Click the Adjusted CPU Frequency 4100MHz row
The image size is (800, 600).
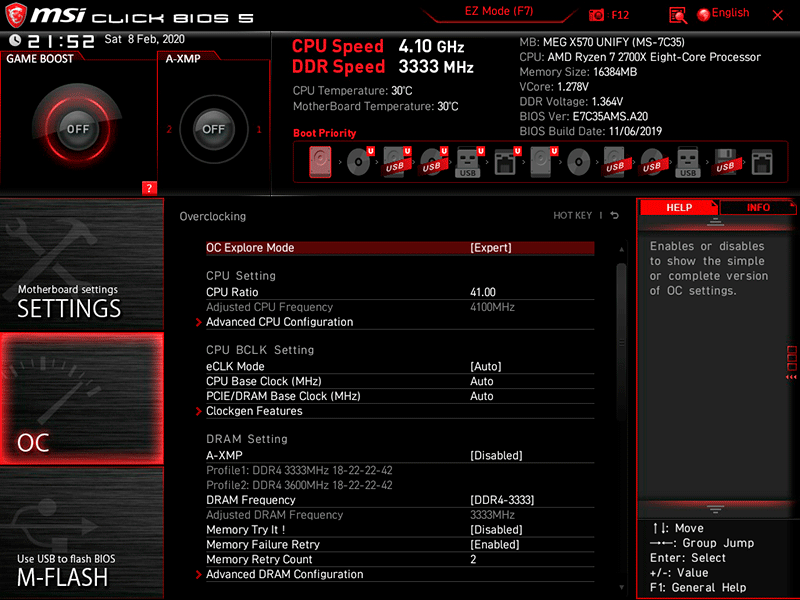point(400,307)
